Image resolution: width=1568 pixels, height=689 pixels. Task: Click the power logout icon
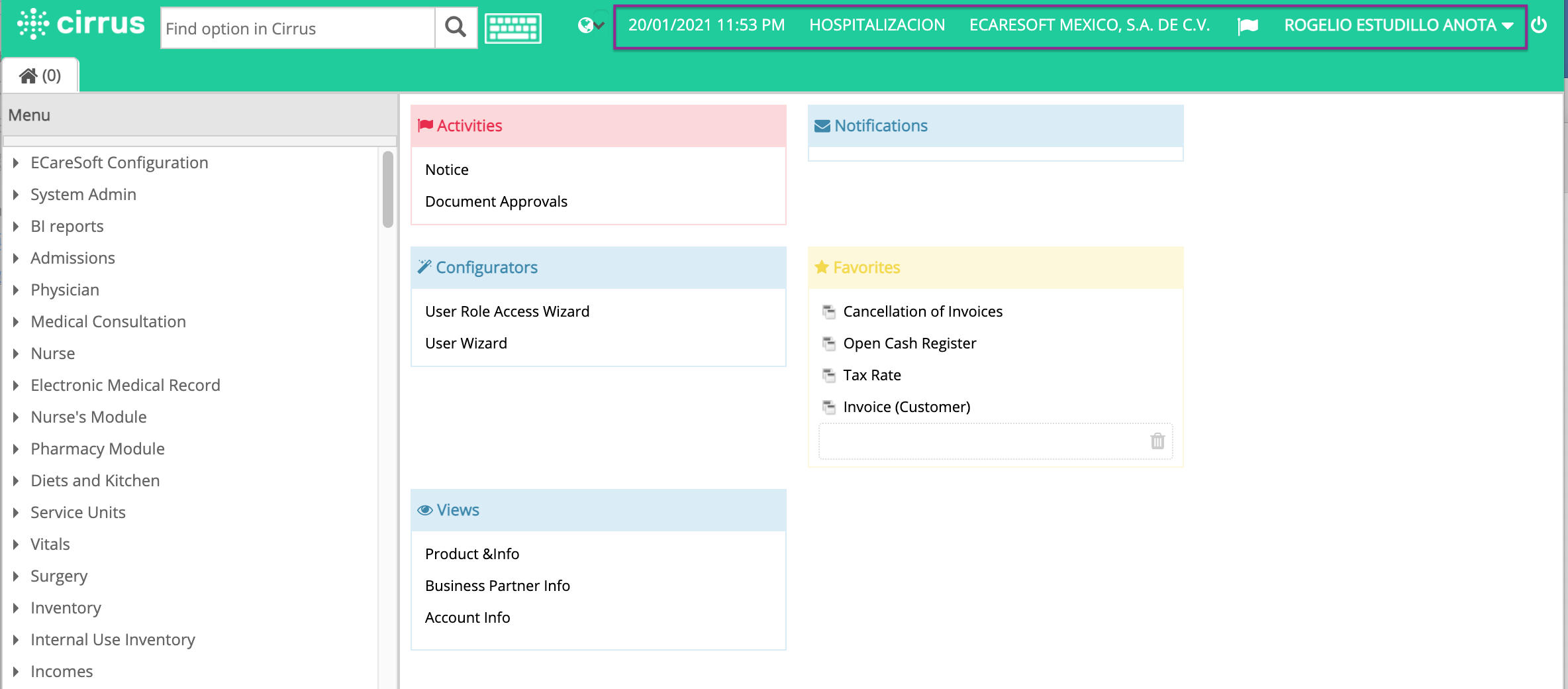pos(1540,25)
